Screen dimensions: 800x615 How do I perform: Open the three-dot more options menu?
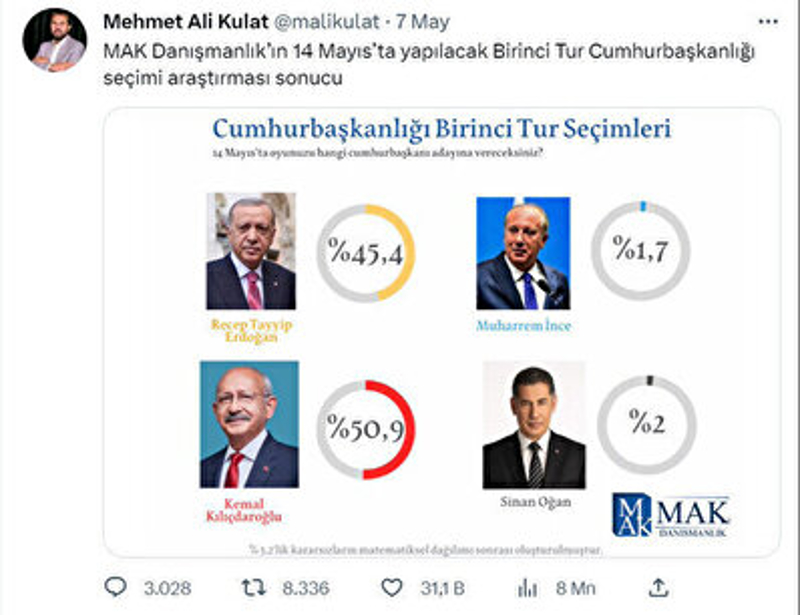[x=768, y=21]
